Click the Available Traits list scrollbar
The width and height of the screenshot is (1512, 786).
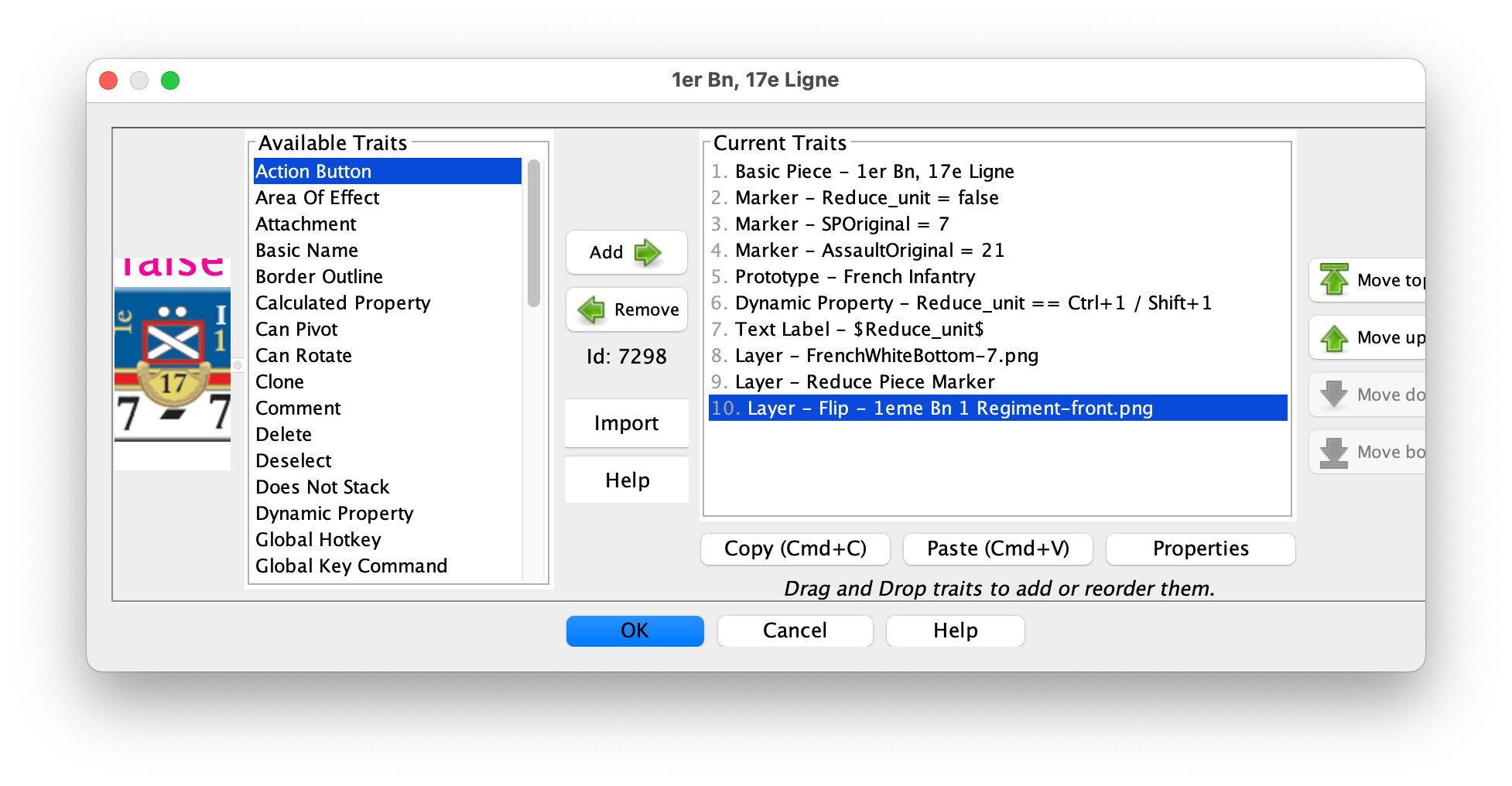[x=534, y=232]
